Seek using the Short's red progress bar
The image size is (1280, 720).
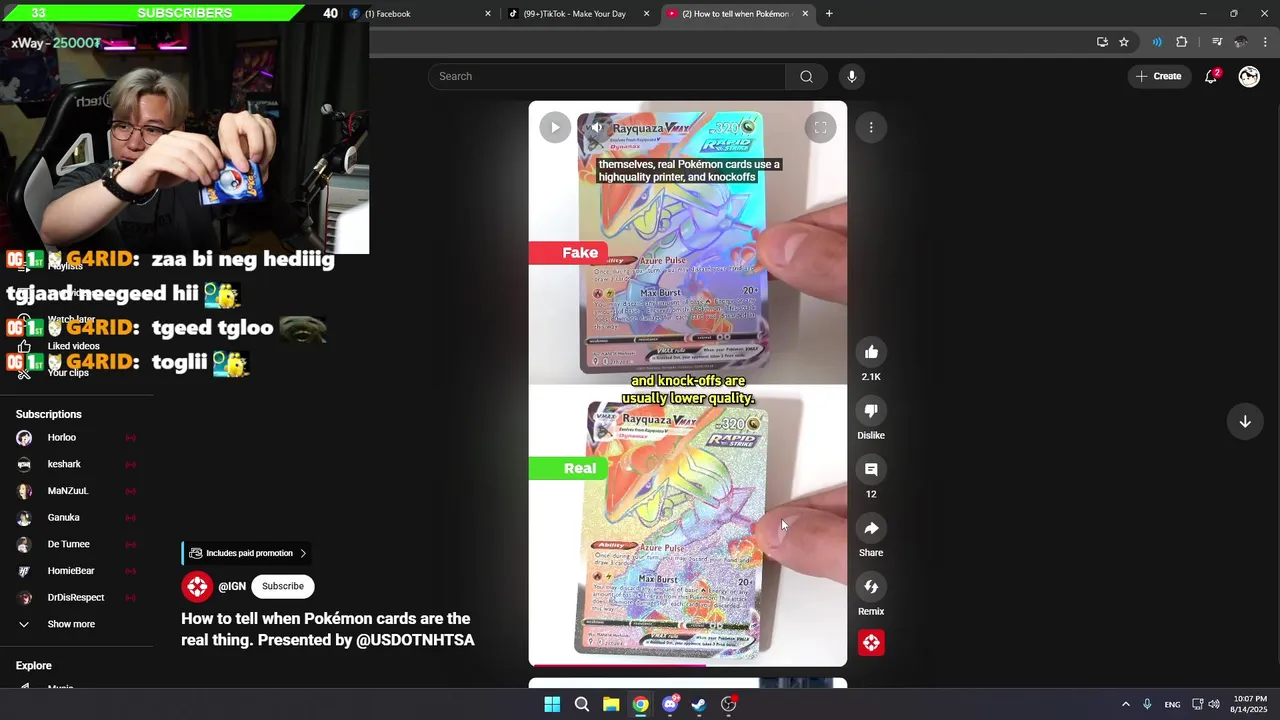(688, 665)
